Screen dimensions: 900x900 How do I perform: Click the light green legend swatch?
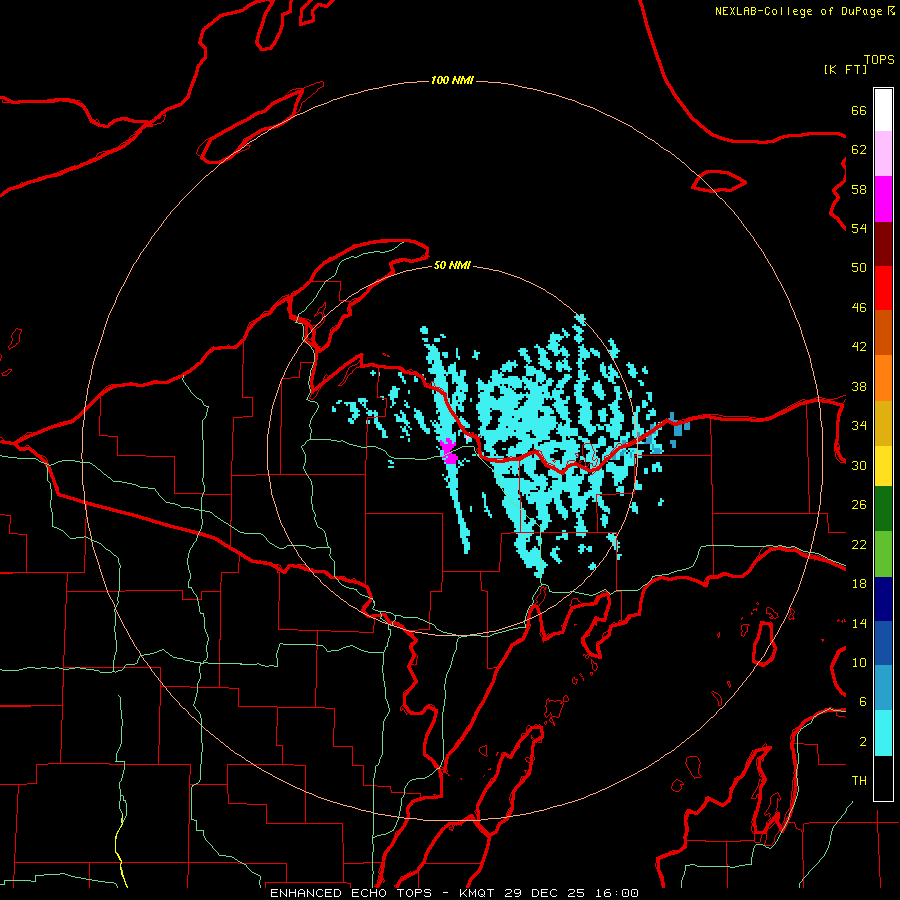tap(883, 554)
